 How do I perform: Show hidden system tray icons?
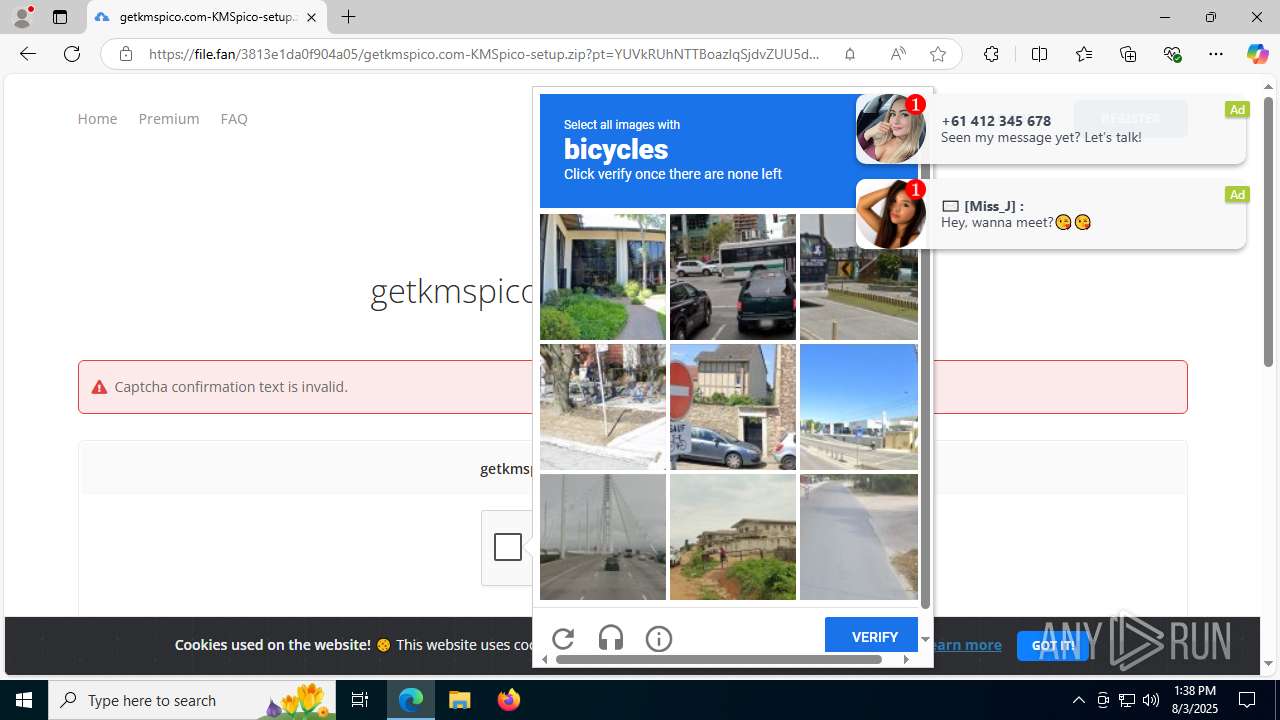pyautogui.click(x=1078, y=700)
